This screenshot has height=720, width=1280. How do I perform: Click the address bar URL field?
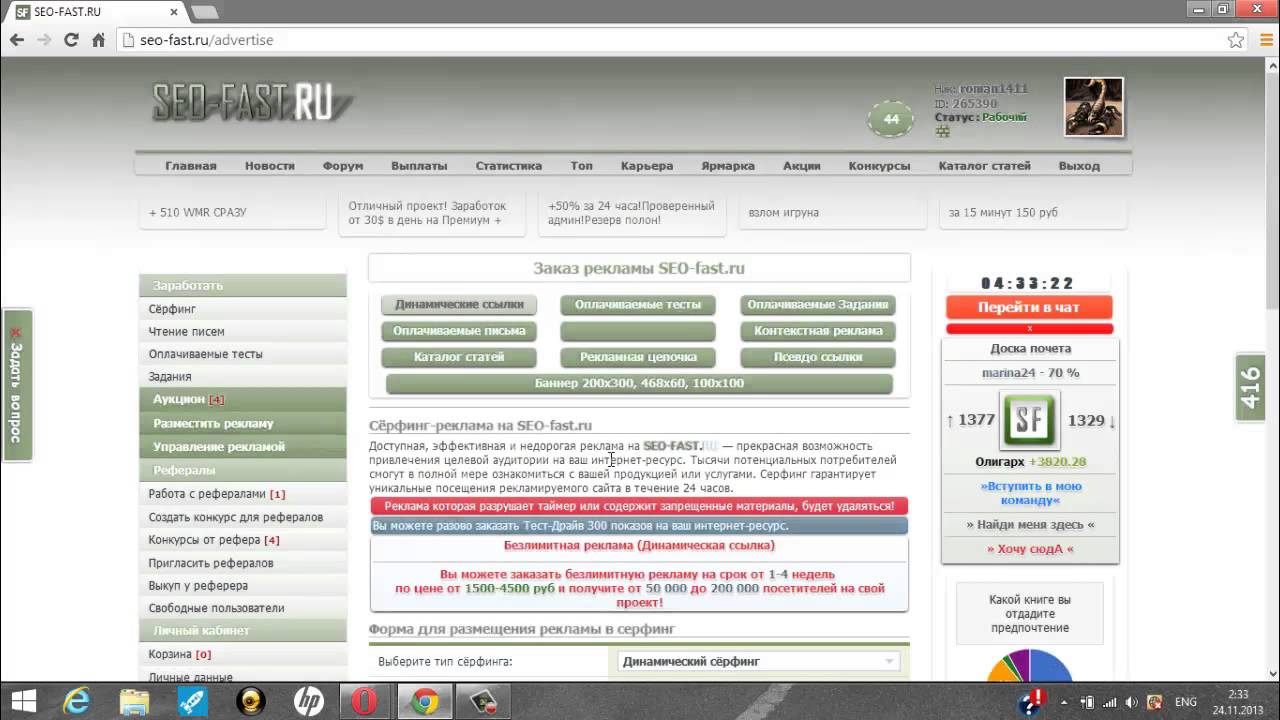tap(670, 40)
